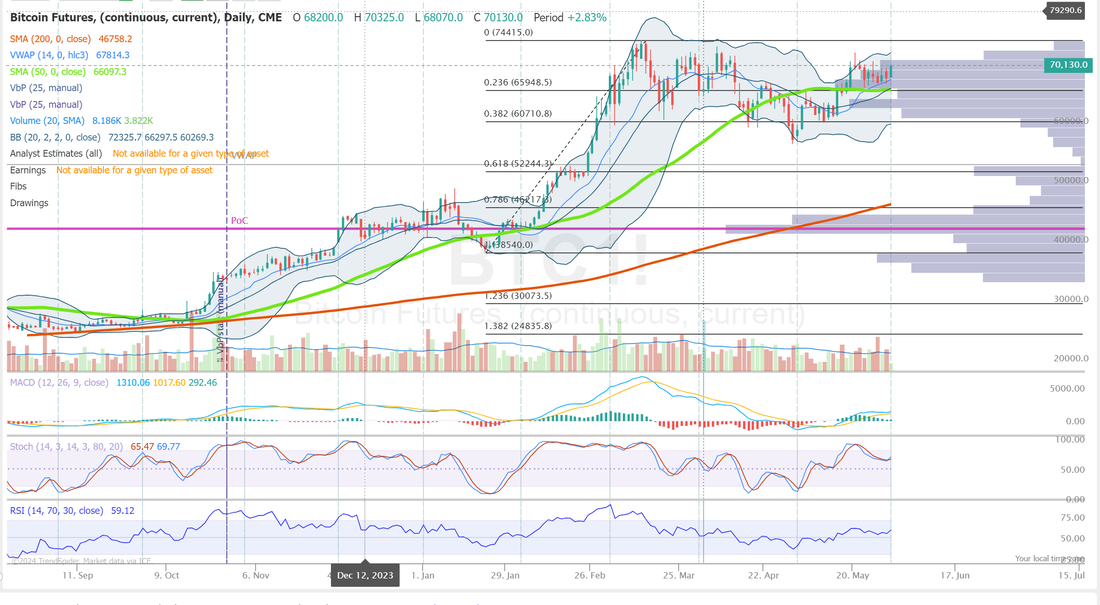
Task: Click the 17. Jun date on time axis
Action: point(955,575)
